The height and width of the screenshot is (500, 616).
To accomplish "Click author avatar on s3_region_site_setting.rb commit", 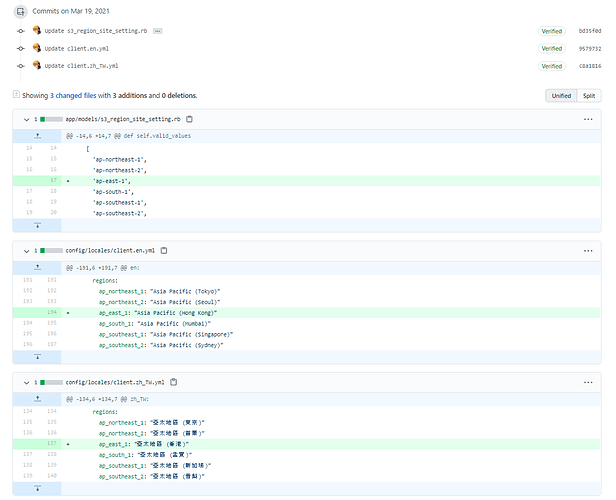I will click(37, 30).
